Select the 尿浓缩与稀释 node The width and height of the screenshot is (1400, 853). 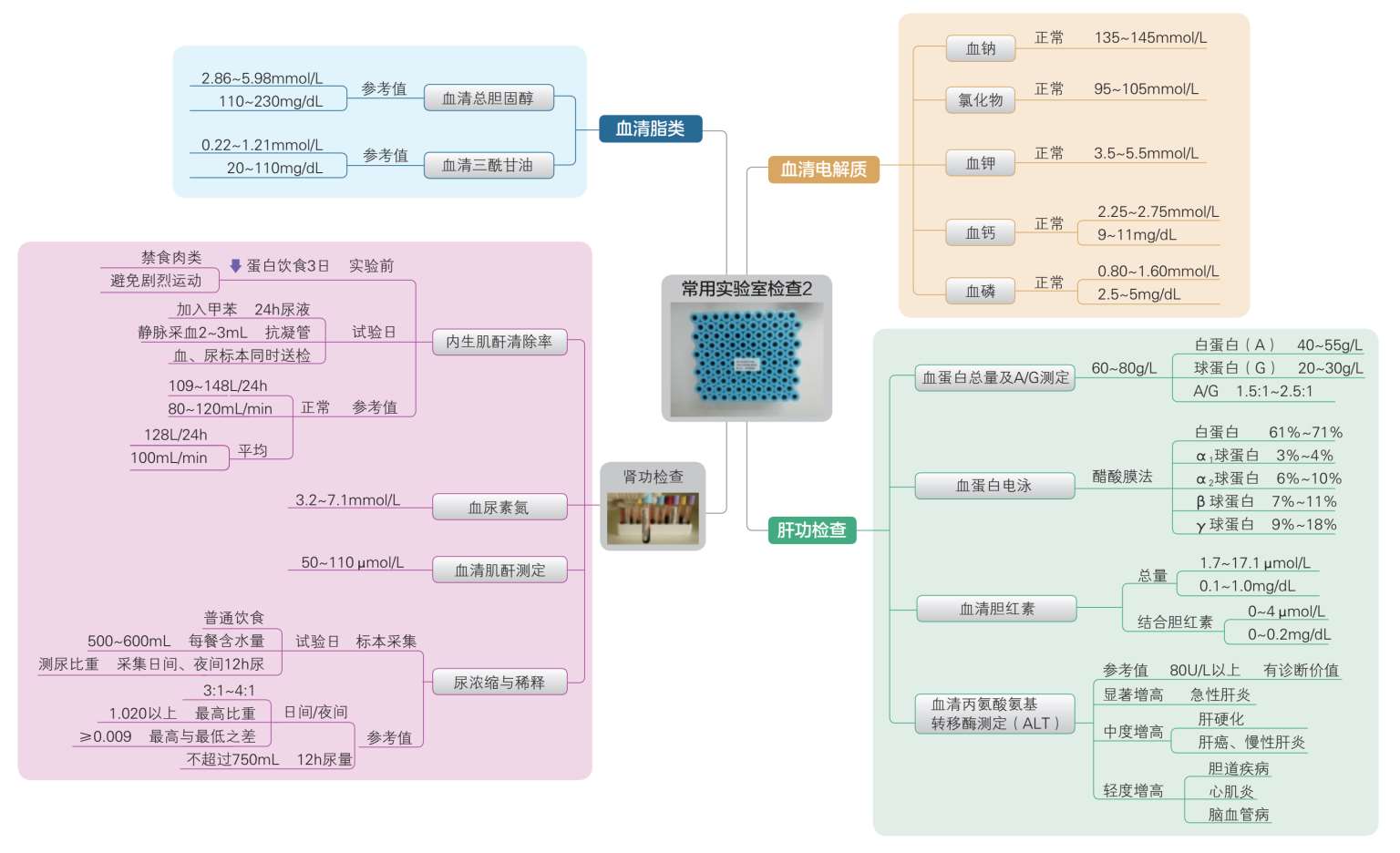(499, 683)
